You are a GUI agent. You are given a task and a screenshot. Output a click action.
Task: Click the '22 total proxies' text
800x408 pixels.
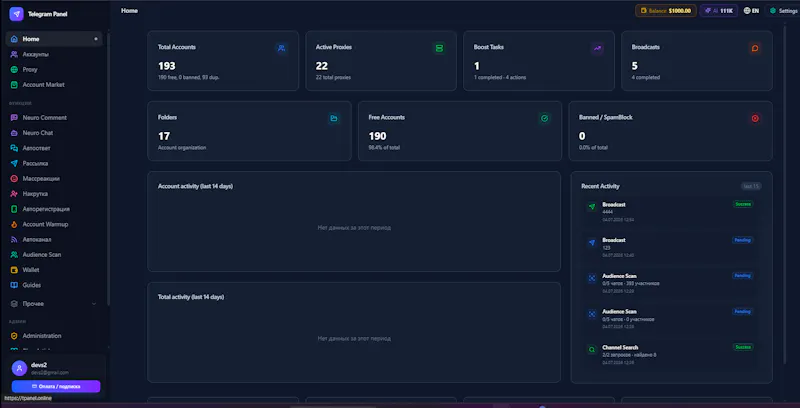[x=333, y=78]
